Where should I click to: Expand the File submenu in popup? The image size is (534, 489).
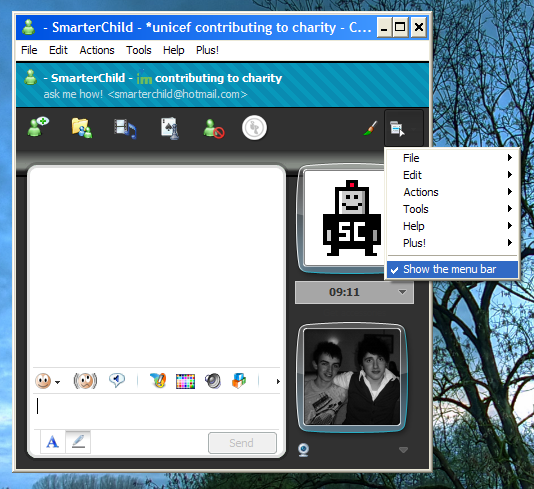point(452,158)
